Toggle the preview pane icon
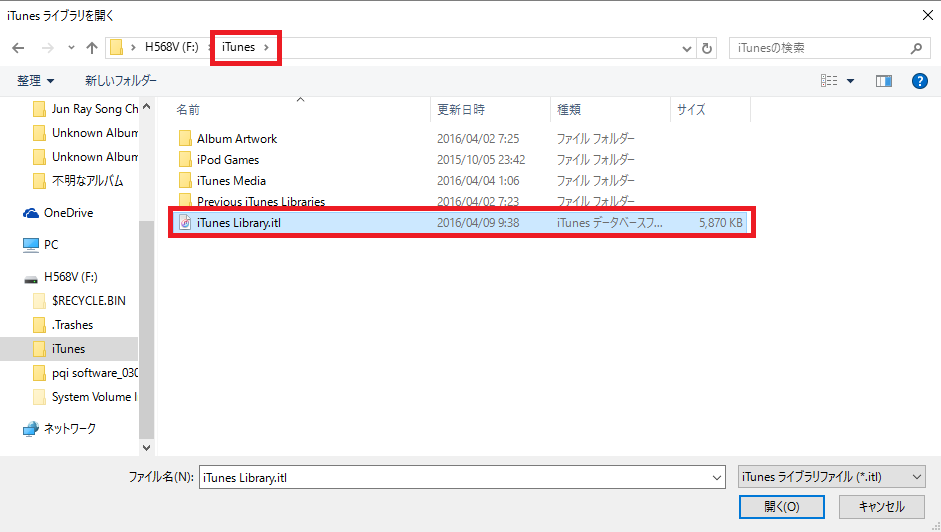Screen dimensions: 941x532 (x=883, y=81)
